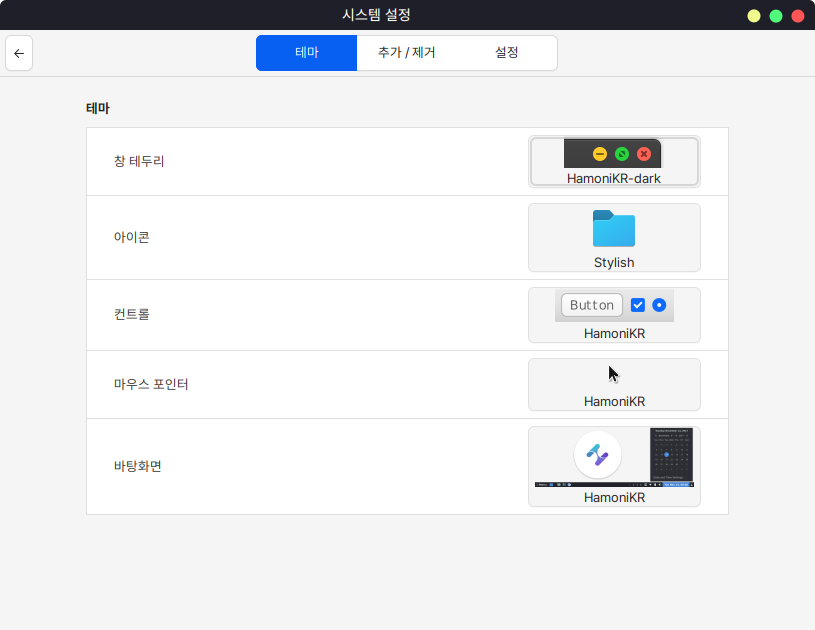Image resolution: width=815 pixels, height=630 pixels.
Task: Click the 마우스 포인터 row label
Action: coord(151,384)
